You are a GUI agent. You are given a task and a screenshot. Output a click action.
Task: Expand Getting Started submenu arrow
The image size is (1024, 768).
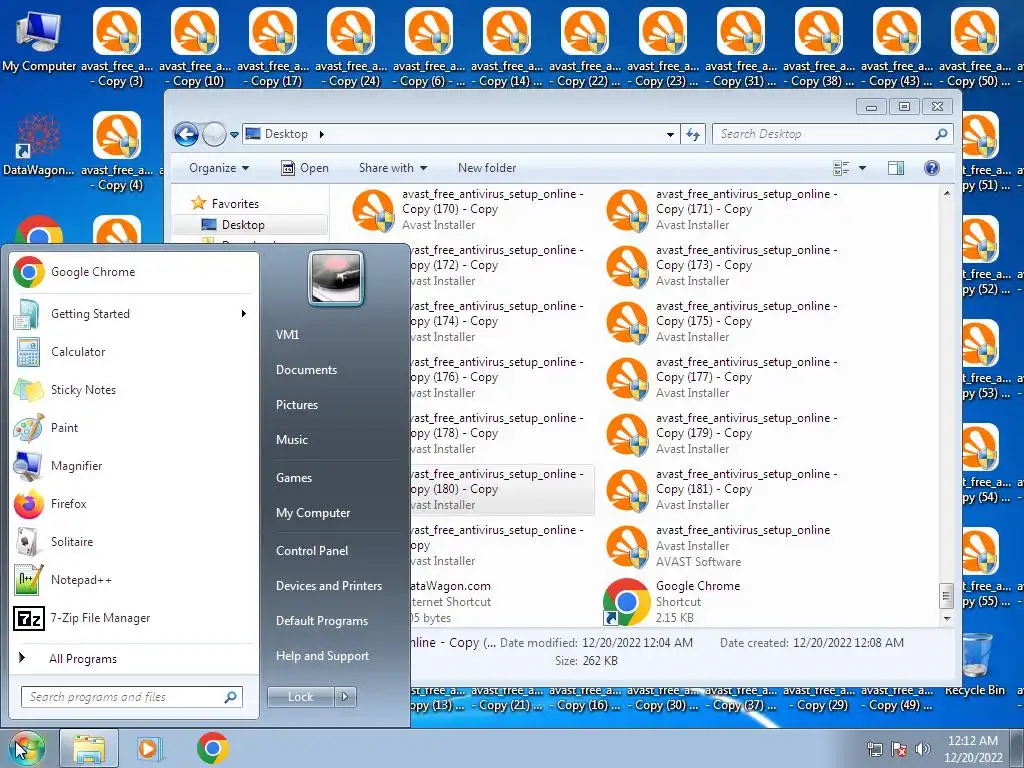[x=244, y=314]
